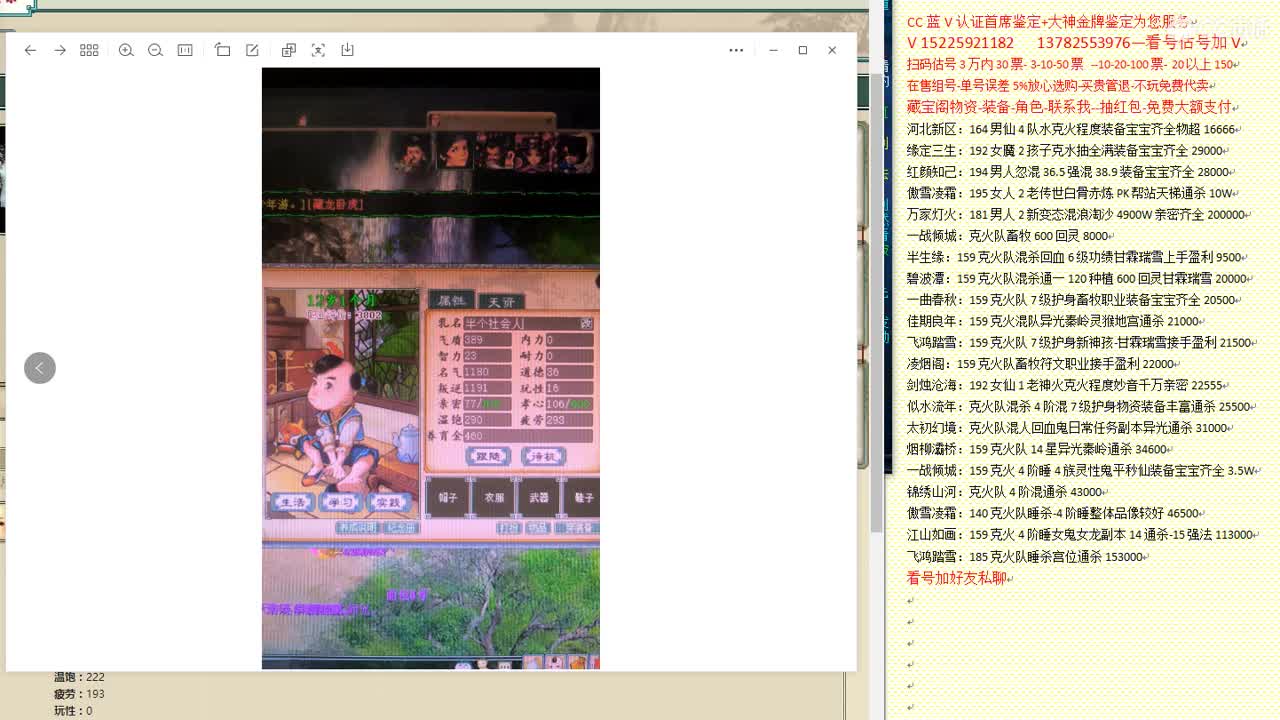This screenshot has width=1280, height=720.
Task: Open the edit image pencil icon
Action: (x=252, y=50)
